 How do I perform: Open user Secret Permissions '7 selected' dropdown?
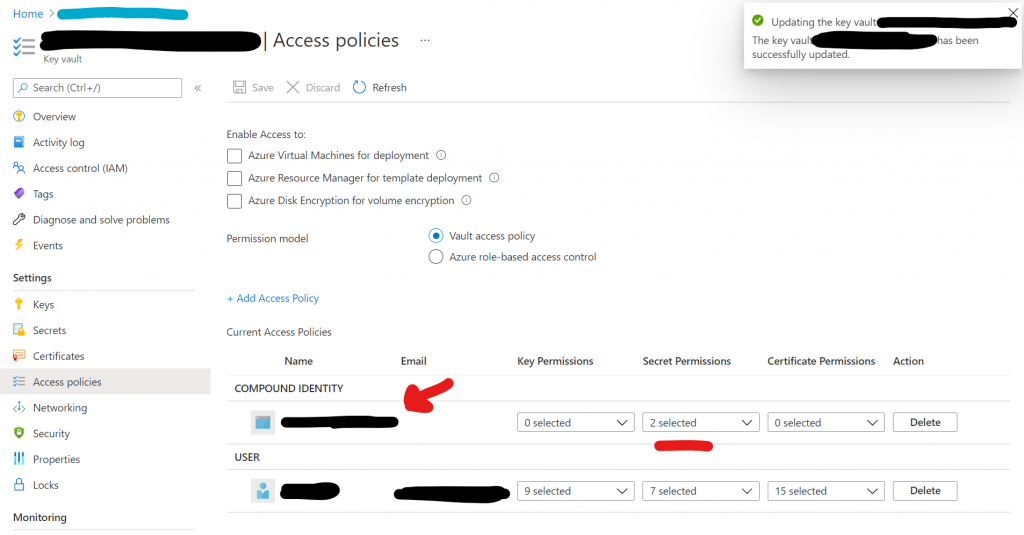[701, 491]
